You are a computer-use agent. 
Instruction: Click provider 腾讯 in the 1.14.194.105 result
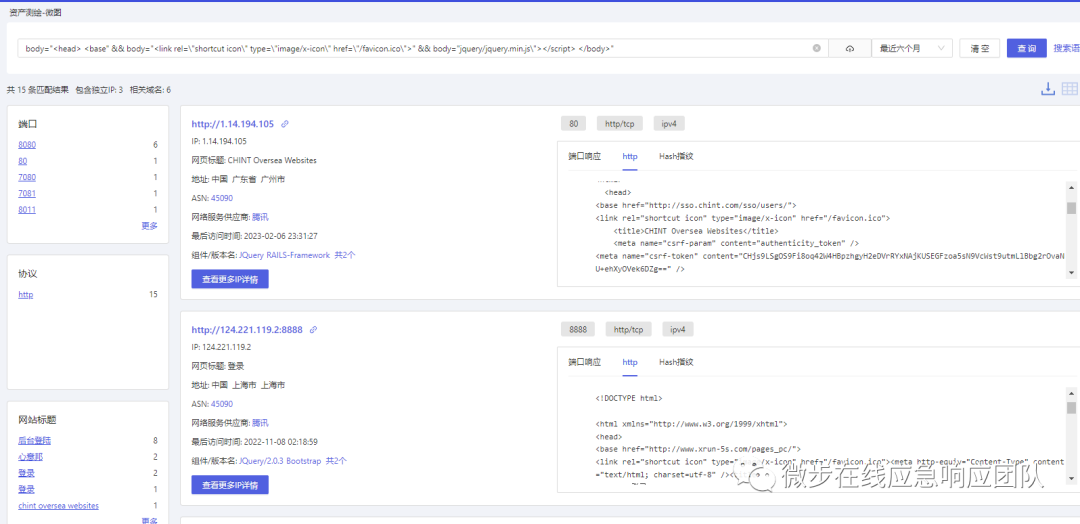point(260,217)
